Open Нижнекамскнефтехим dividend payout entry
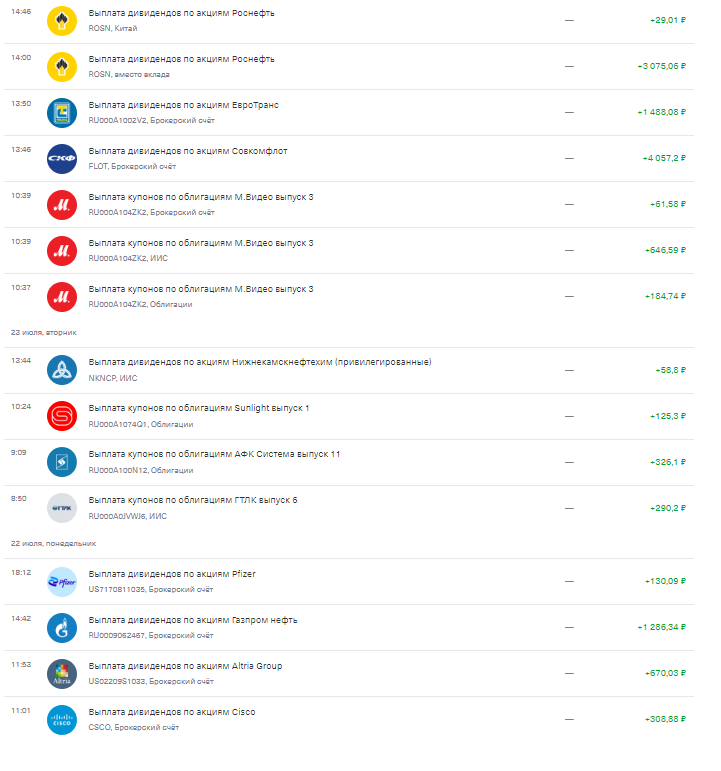This screenshot has height=771, width=721. coord(349,370)
